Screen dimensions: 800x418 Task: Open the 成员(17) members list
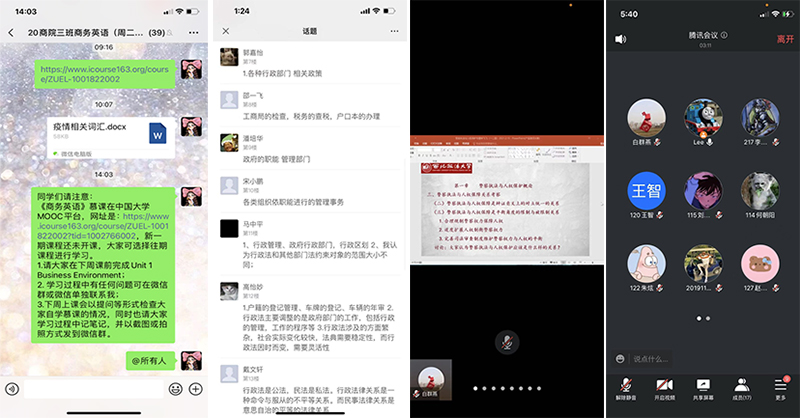(741, 388)
